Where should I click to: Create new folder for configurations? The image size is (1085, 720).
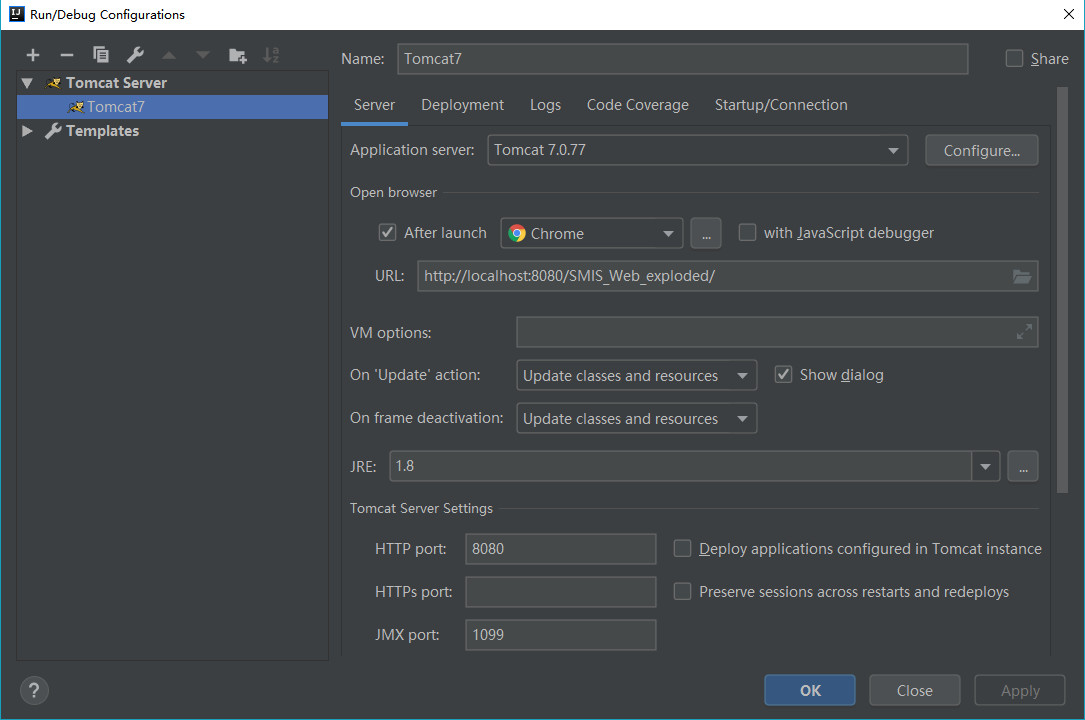pos(237,55)
